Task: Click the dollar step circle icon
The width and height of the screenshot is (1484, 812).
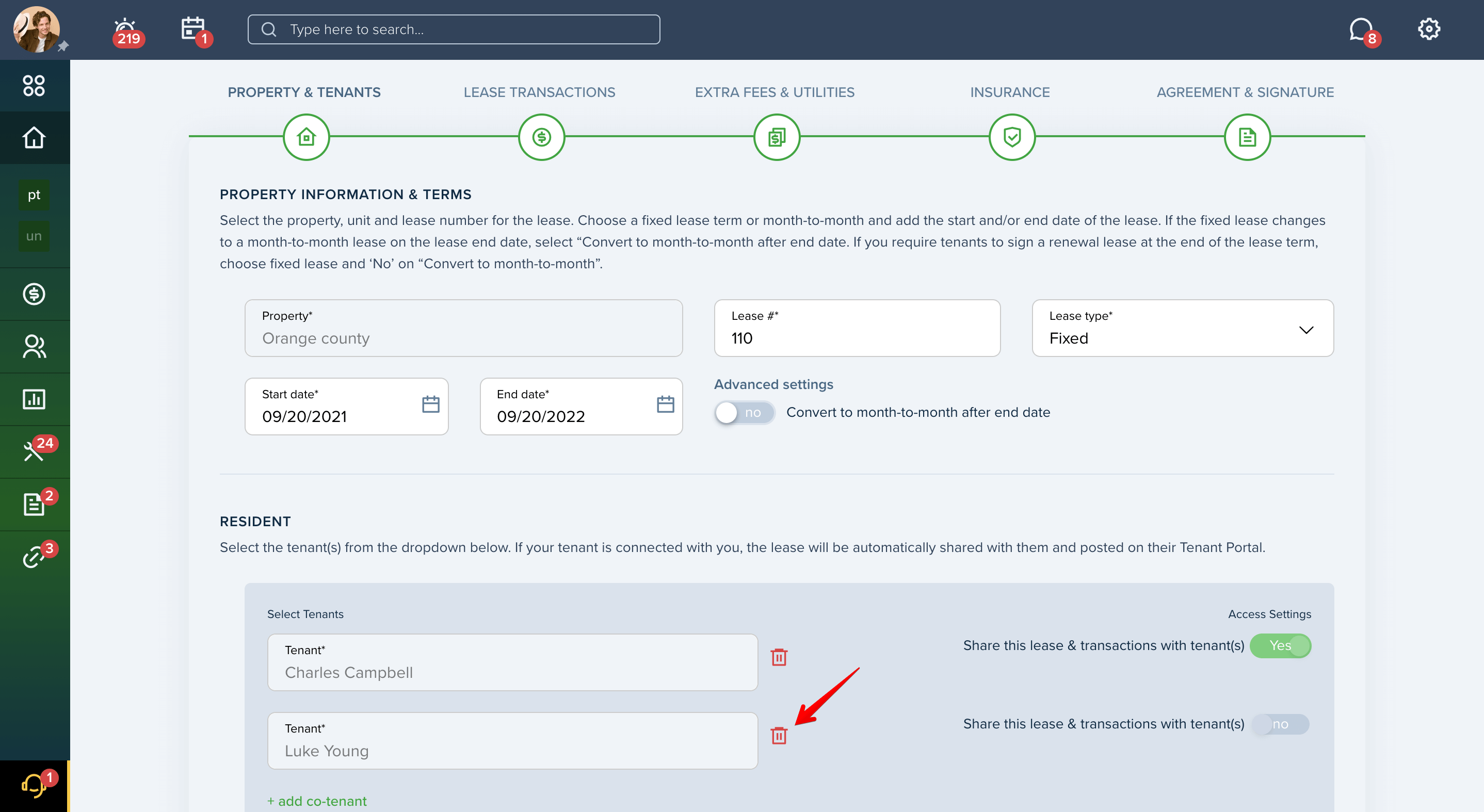Action: point(541,137)
